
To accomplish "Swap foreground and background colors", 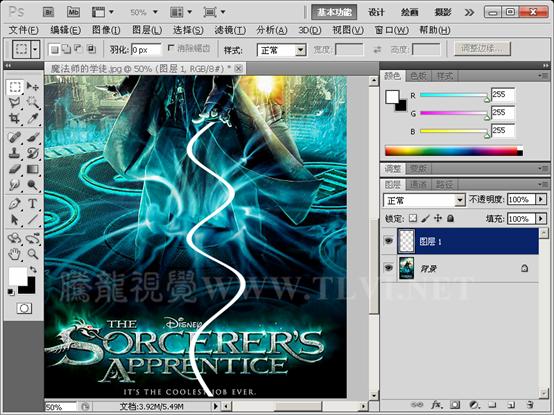I will coord(33,269).
